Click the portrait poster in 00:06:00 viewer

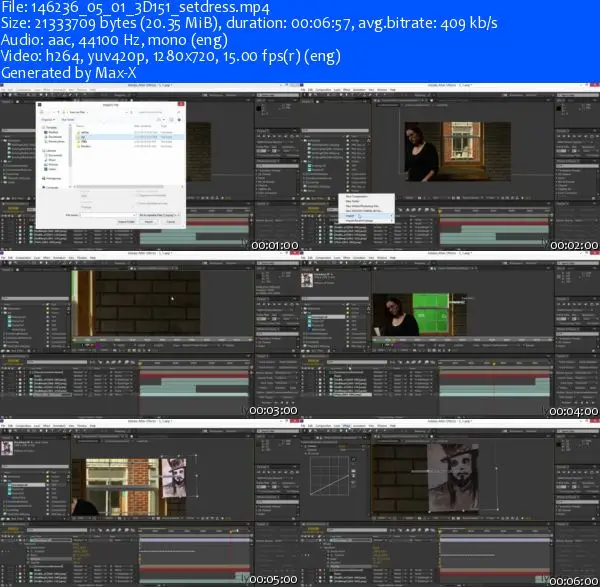tap(453, 478)
